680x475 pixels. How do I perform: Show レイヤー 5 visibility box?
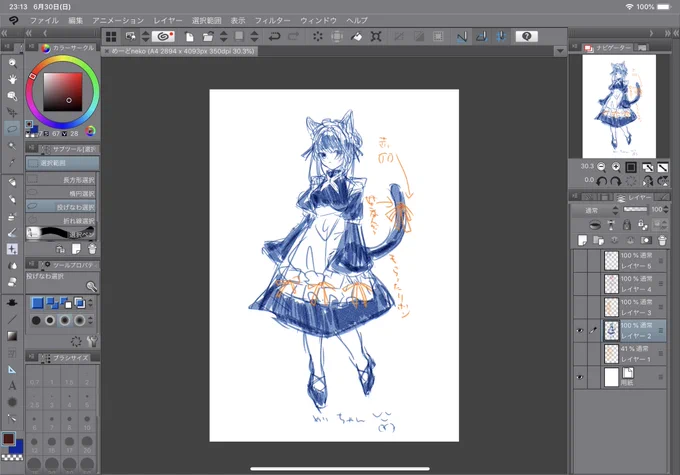point(580,261)
